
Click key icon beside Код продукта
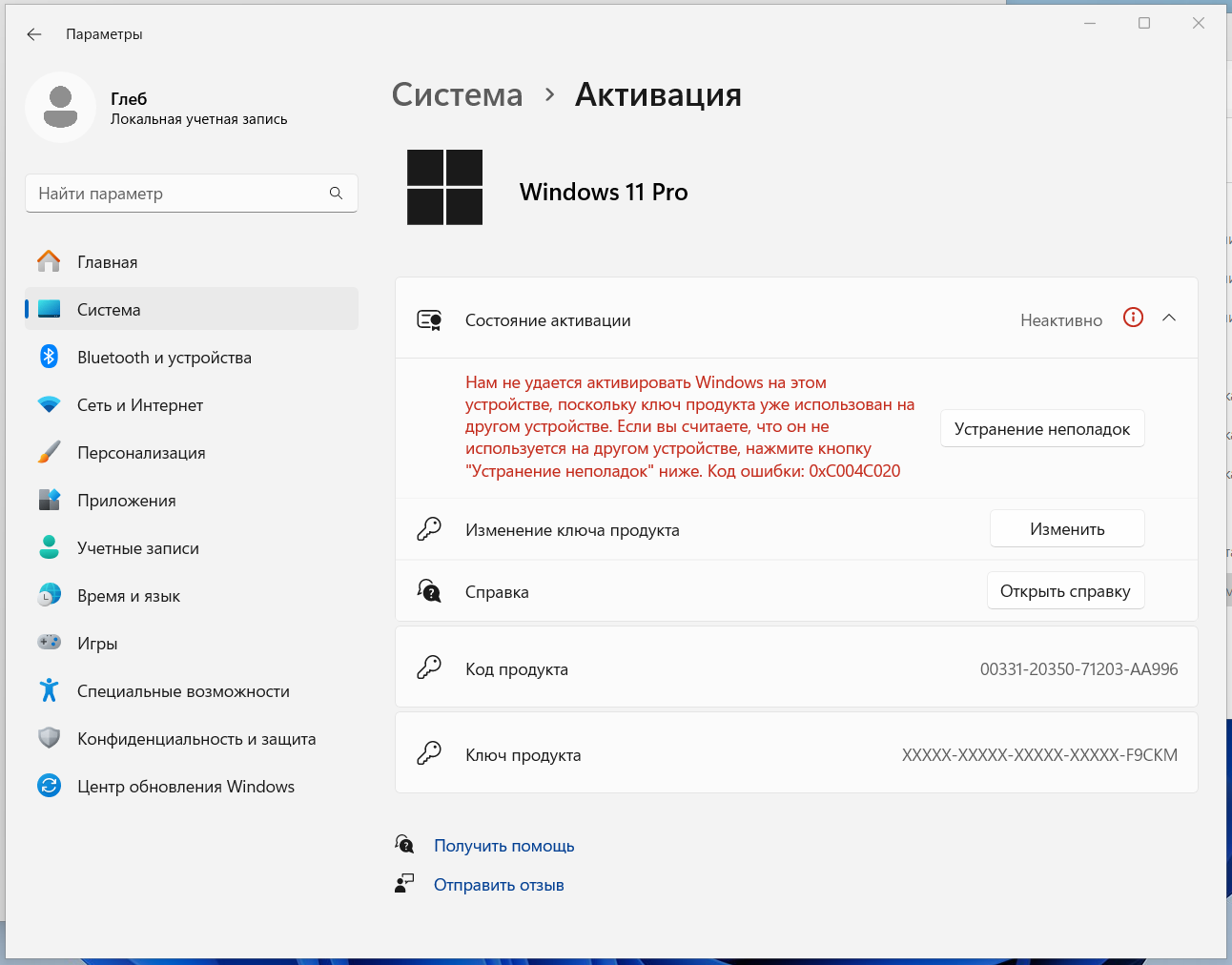[429, 667]
